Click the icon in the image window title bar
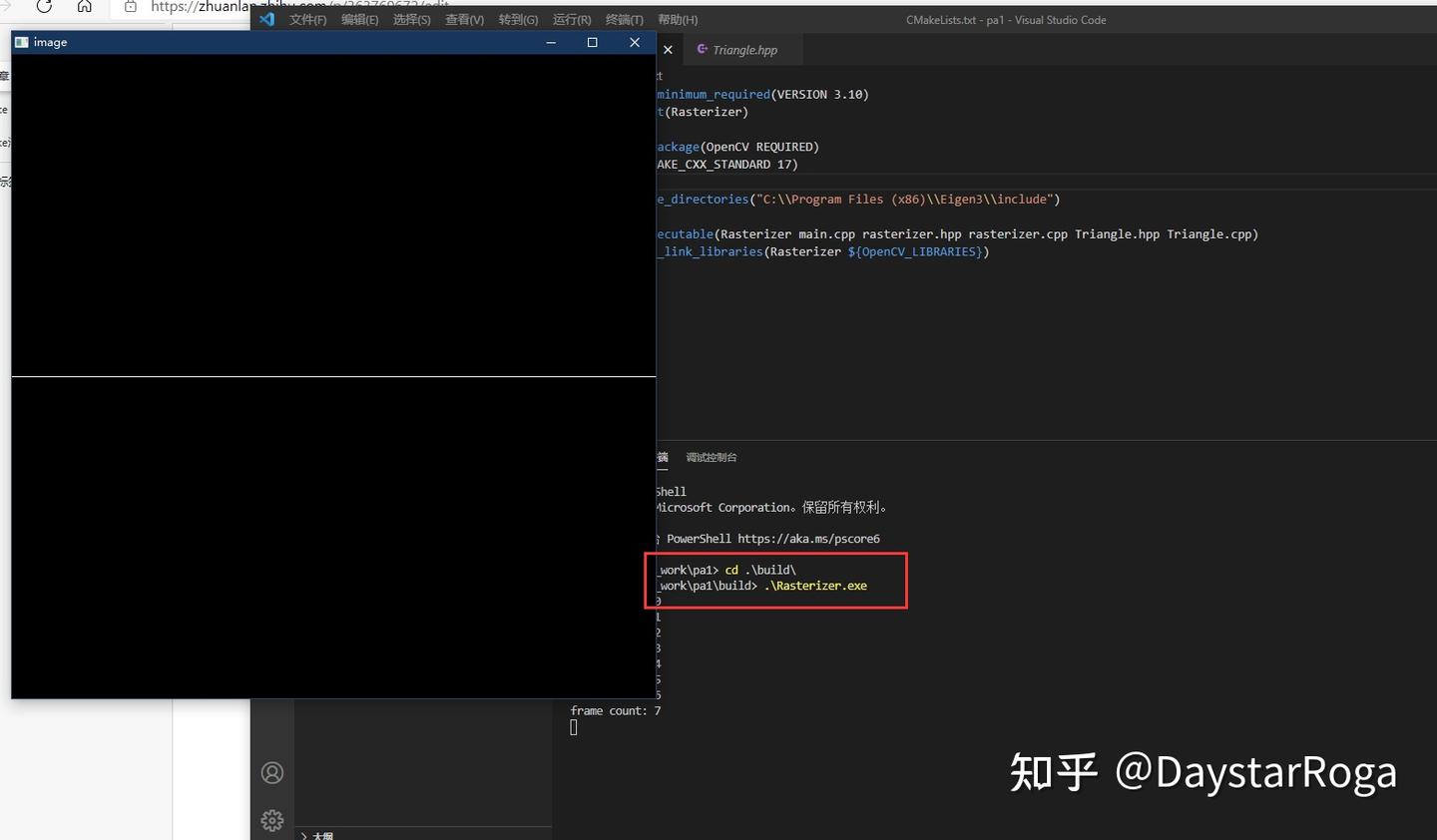The height and width of the screenshot is (840, 1437). (x=21, y=42)
